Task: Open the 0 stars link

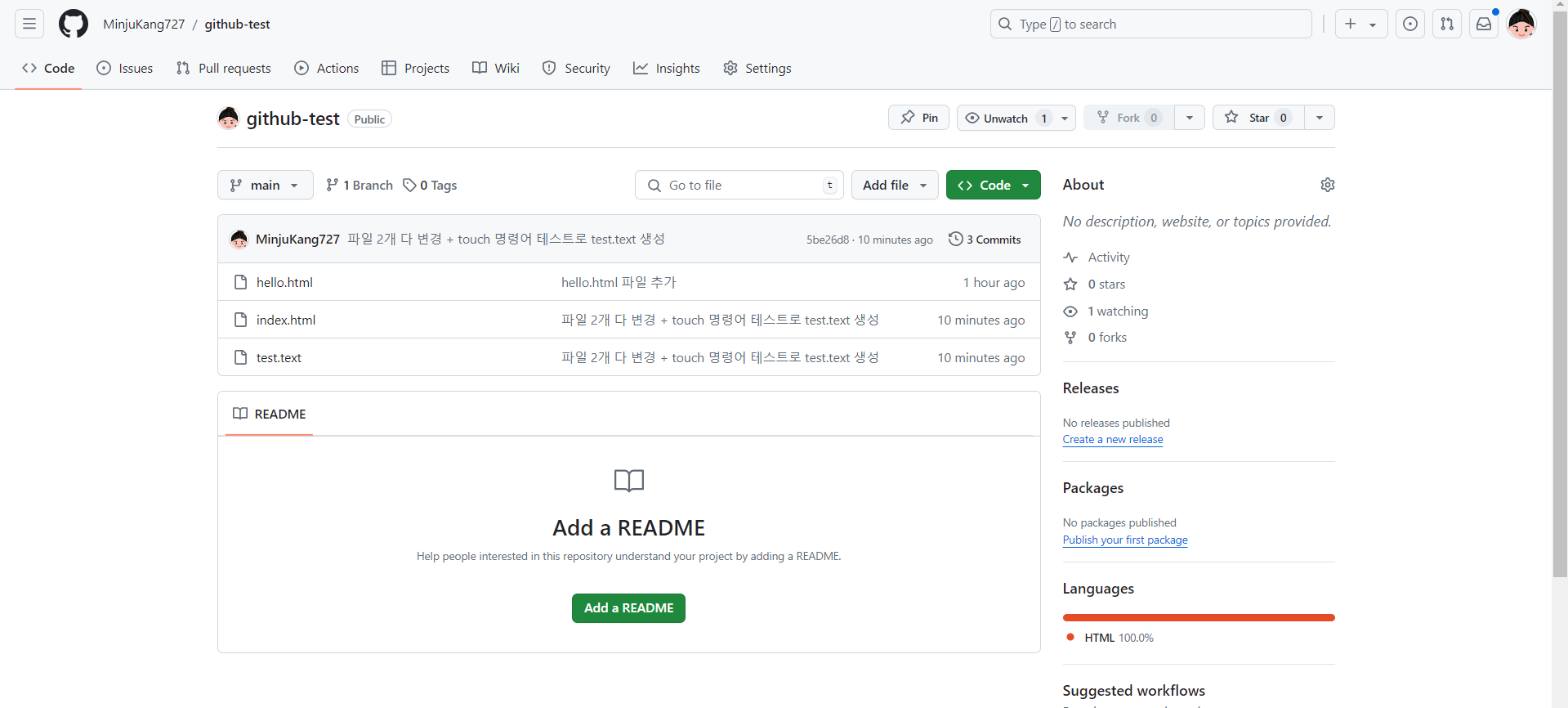Action: 1094,284
